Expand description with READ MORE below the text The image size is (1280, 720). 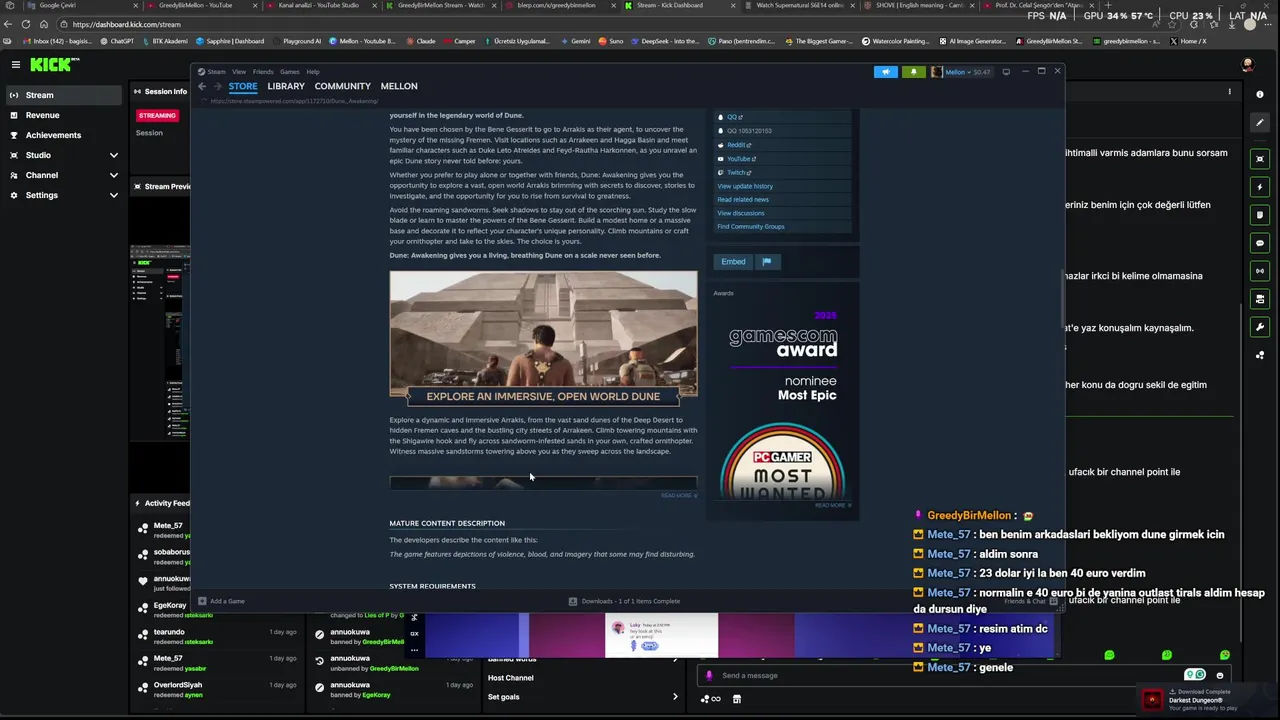pyautogui.click(x=679, y=496)
